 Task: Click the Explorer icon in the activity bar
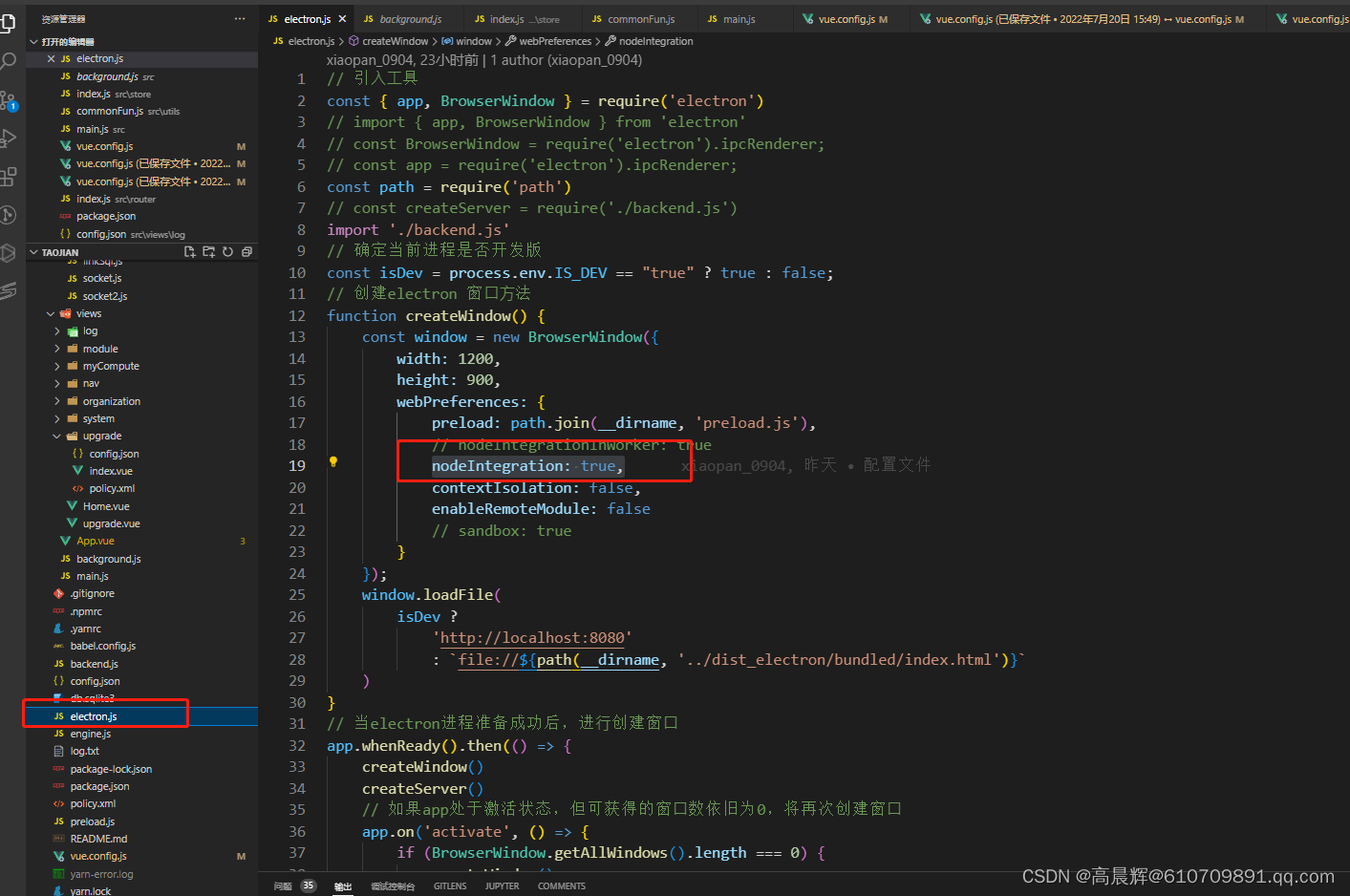click(10, 24)
